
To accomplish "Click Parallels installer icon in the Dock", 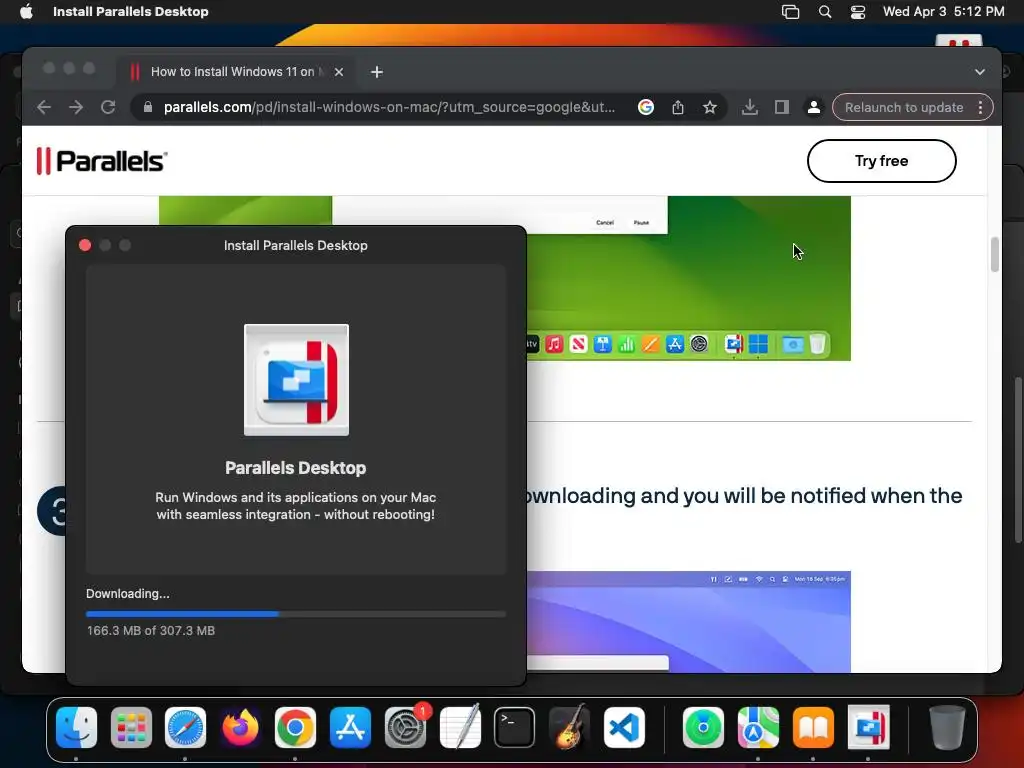I will point(868,727).
